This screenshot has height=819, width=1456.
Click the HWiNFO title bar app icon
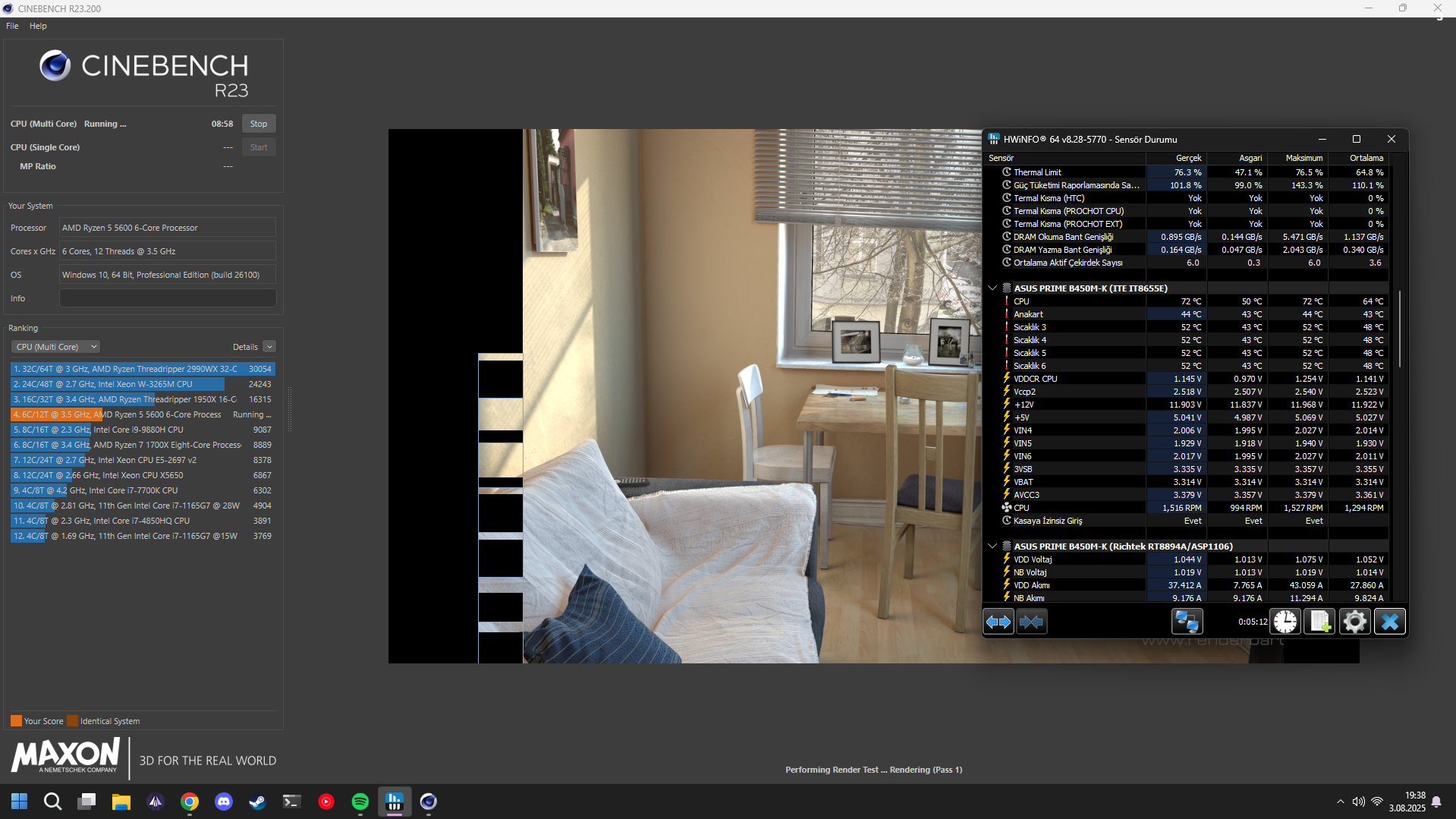point(994,139)
